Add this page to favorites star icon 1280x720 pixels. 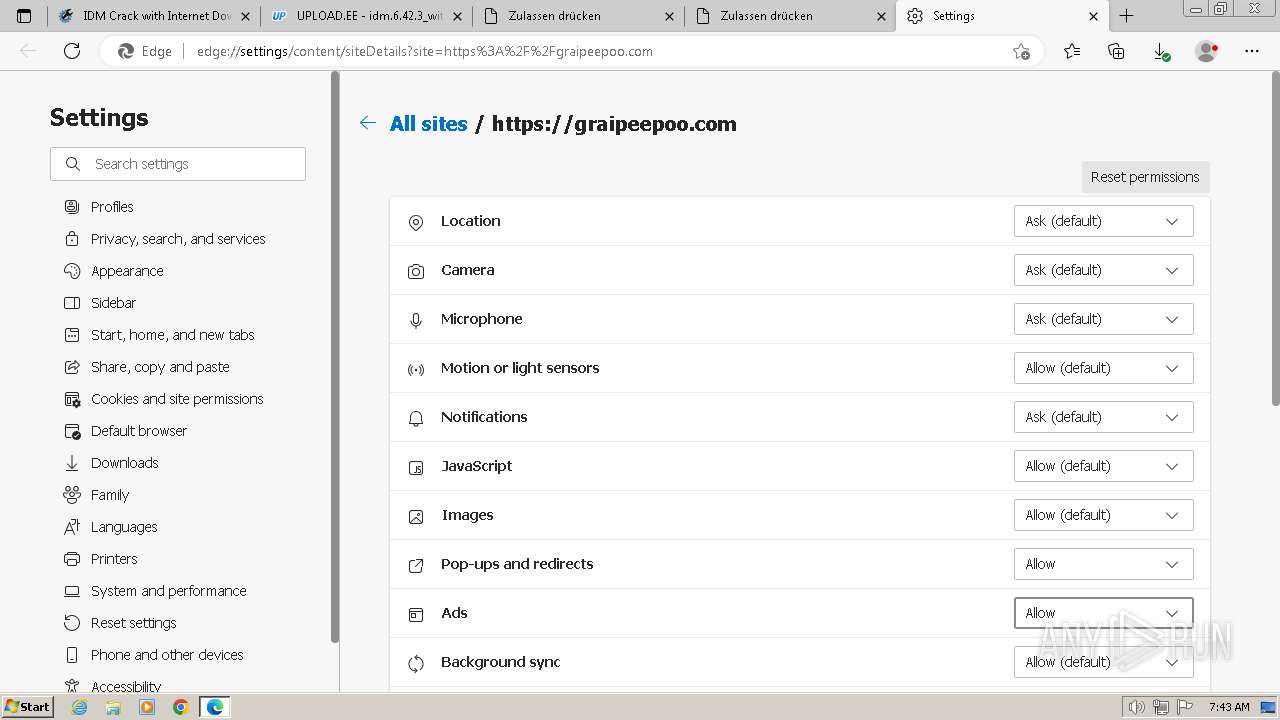pyautogui.click(x=1021, y=51)
